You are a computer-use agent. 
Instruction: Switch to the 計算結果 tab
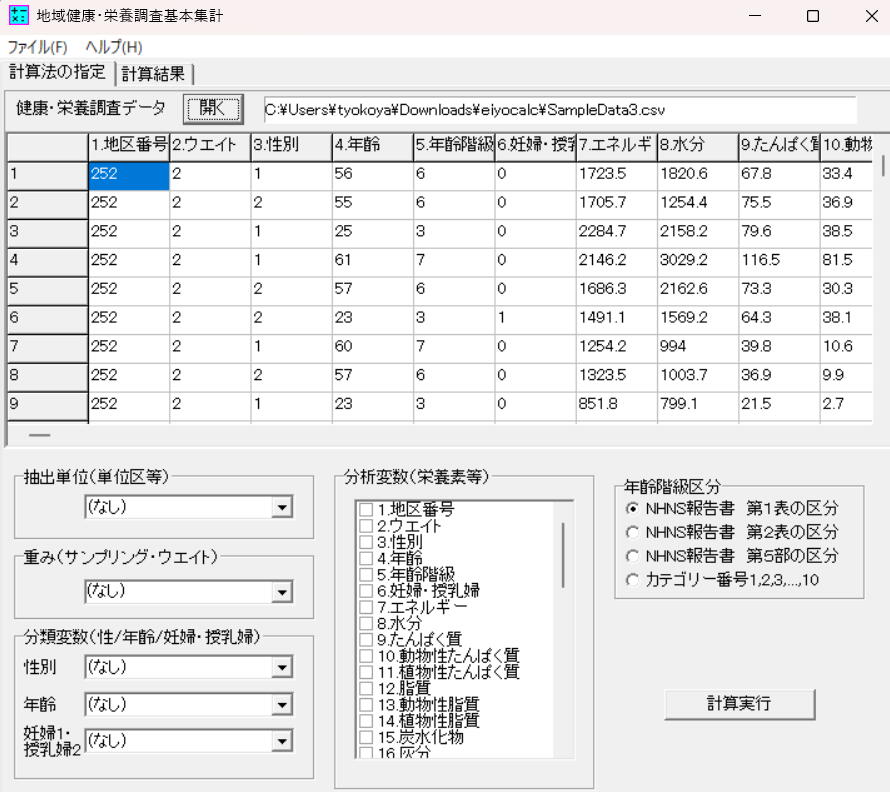tap(154, 73)
